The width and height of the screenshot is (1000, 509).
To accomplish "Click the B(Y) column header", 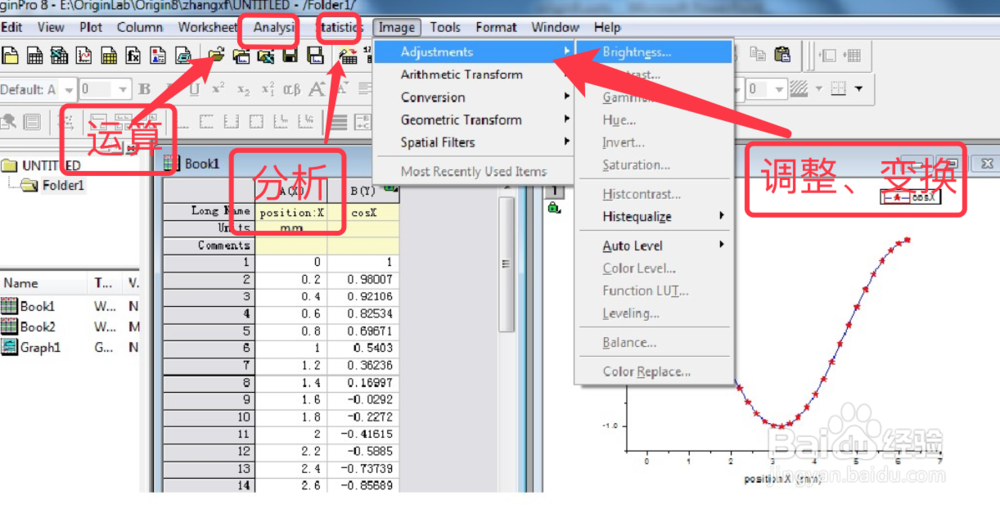I will click(x=364, y=191).
